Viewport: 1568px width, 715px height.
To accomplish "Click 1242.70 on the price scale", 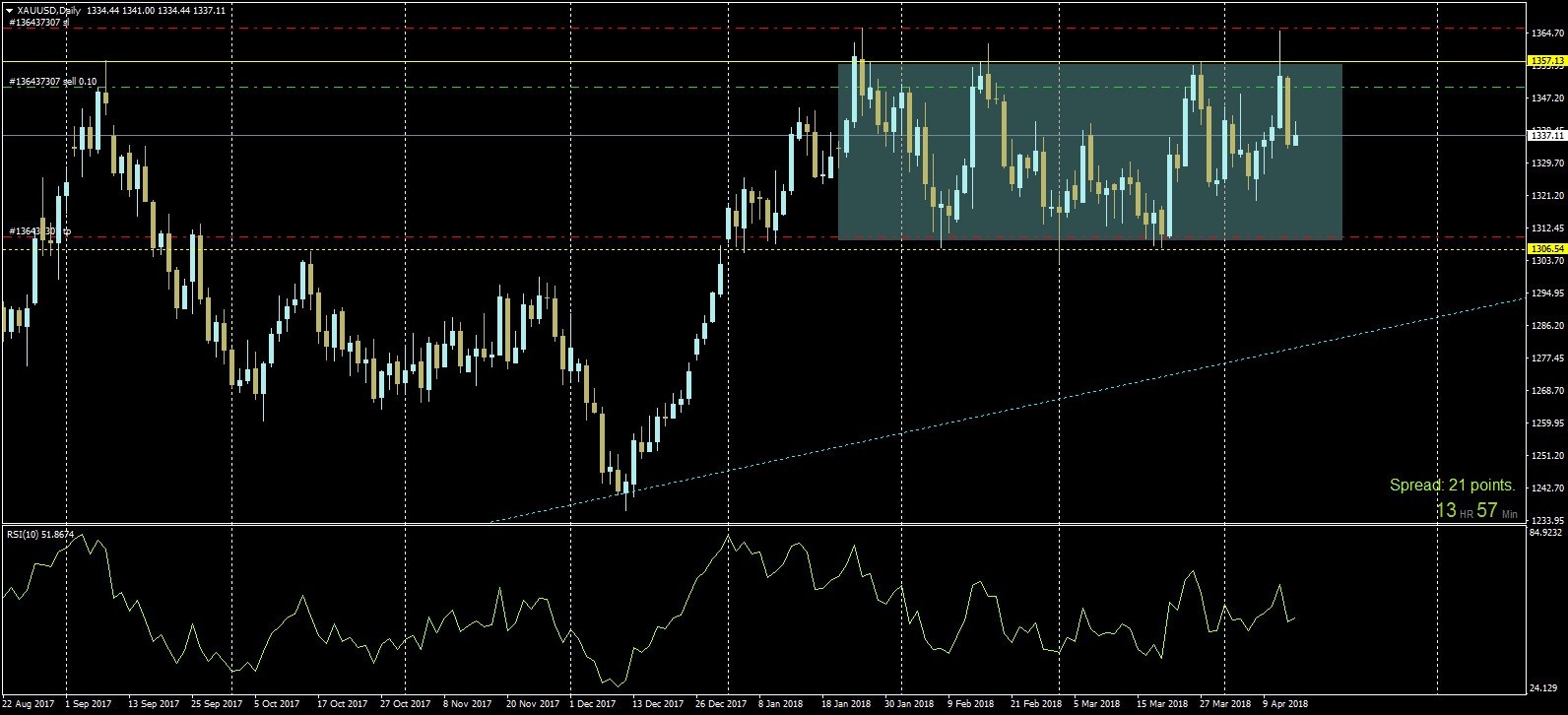I will (x=1547, y=488).
